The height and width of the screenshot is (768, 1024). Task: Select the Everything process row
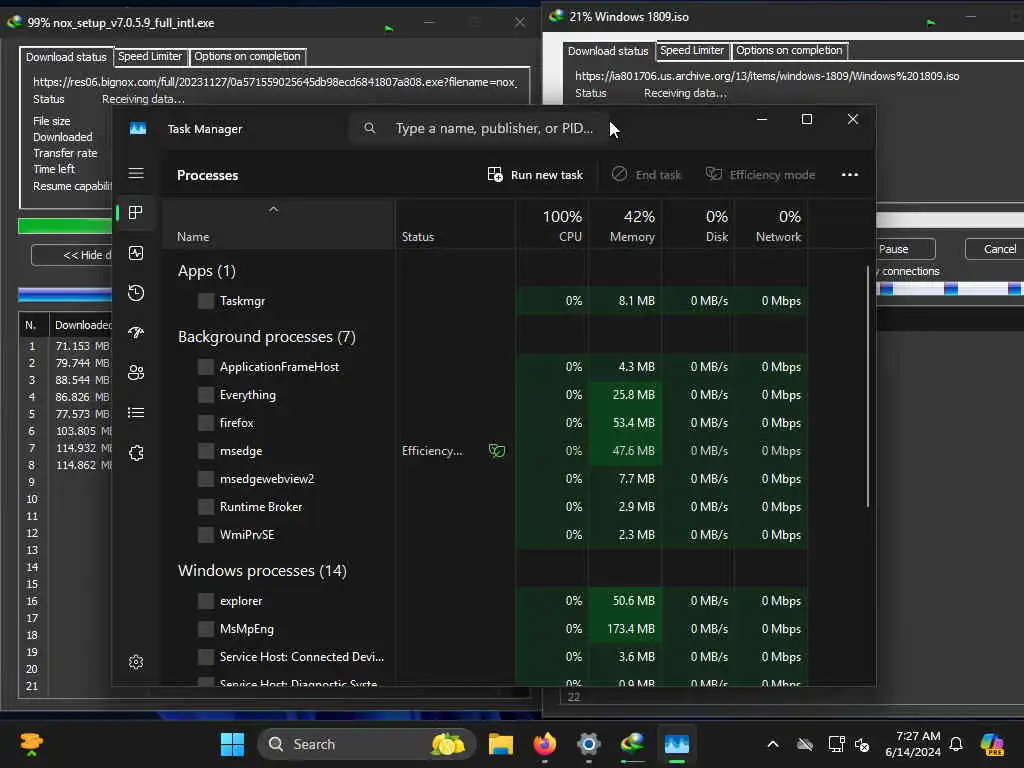click(485, 395)
